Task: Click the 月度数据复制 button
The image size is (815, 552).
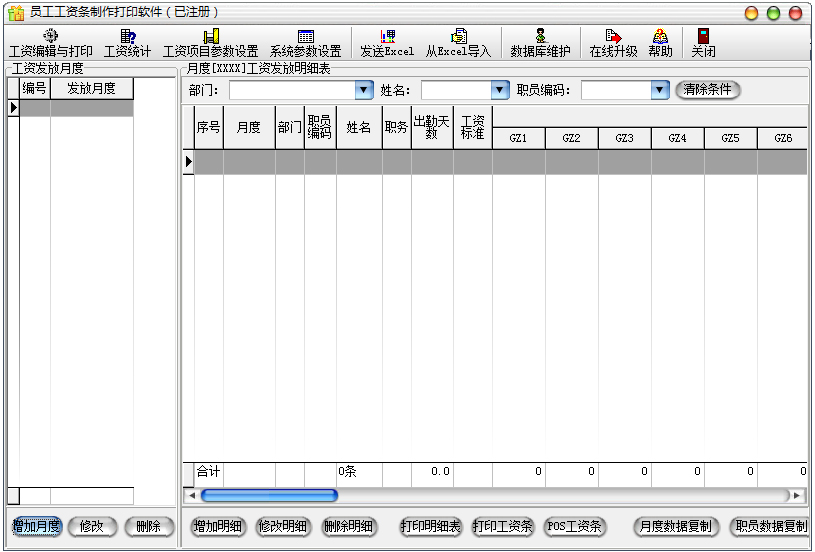Action: 677,526
